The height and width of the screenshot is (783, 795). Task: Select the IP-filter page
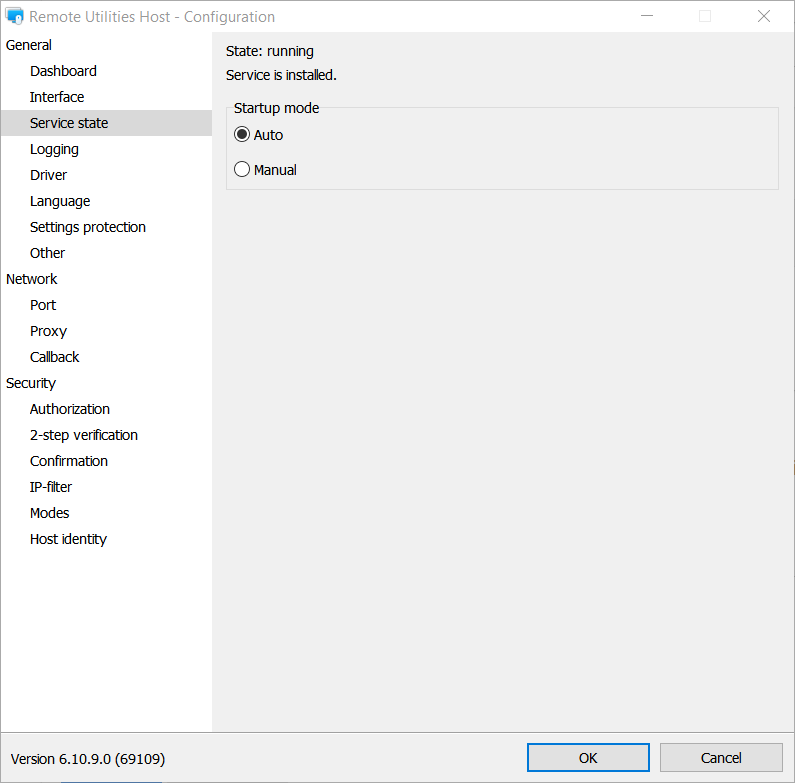[x=51, y=487]
